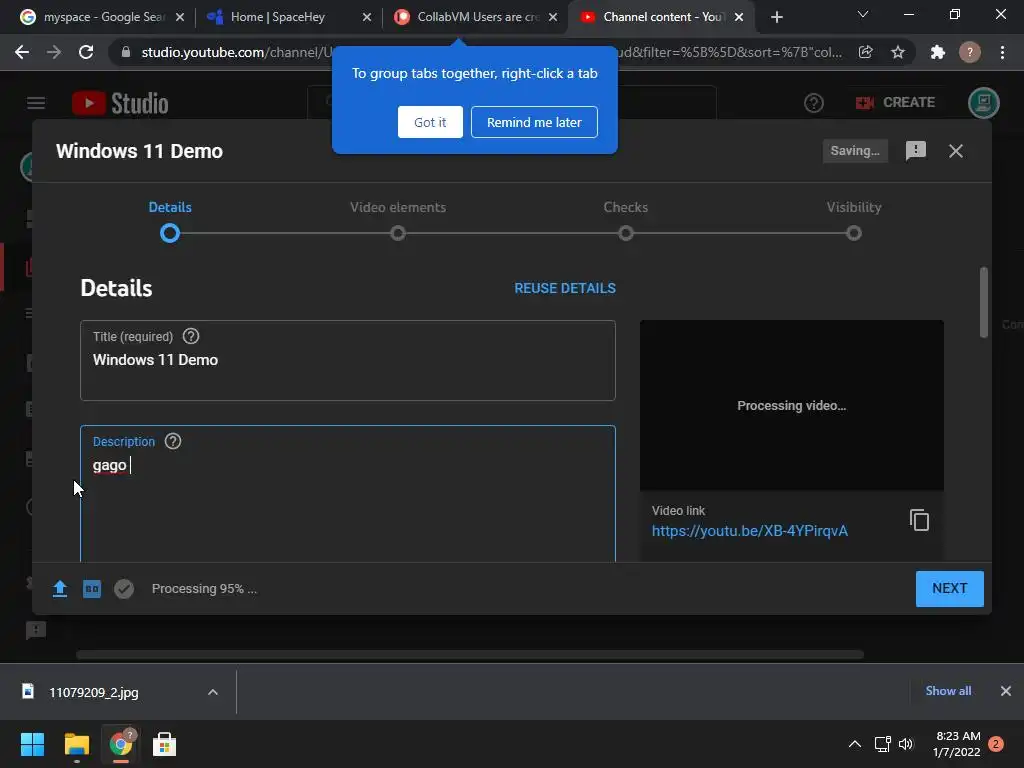Click into the Description text box
The width and height of the screenshot is (1024, 768).
point(347,494)
